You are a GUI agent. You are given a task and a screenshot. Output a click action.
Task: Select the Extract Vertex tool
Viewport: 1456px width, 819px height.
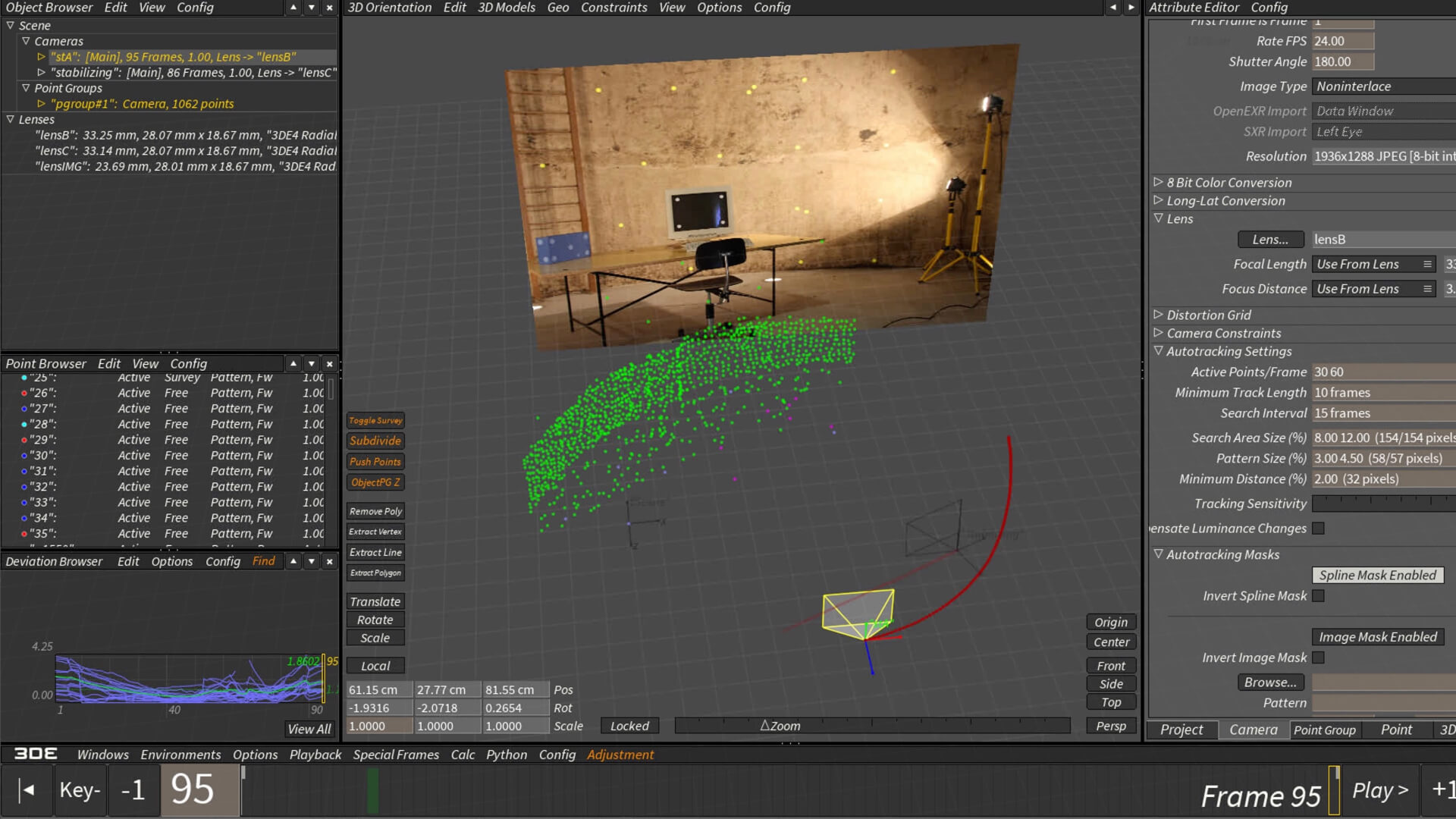pyautogui.click(x=375, y=531)
